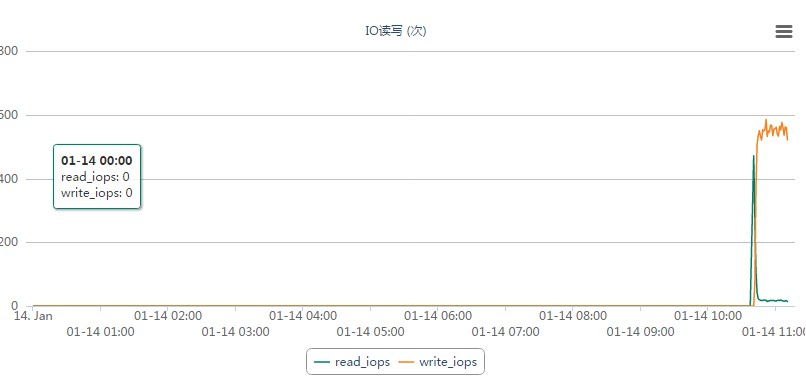
Task: Click the 01-14 01:00 axis label
Action: [101, 332]
